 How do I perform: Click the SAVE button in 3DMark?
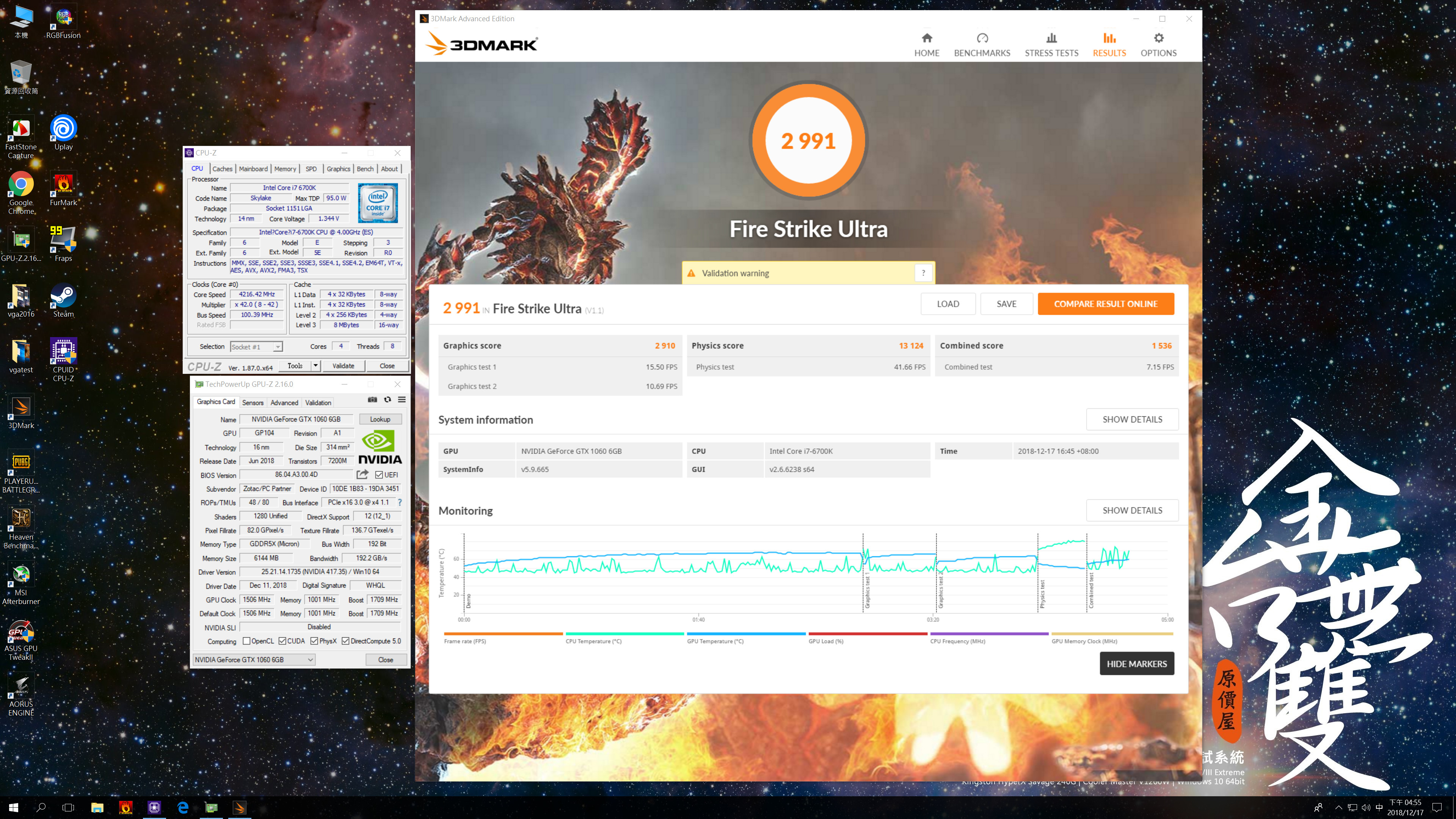tap(1006, 303)
